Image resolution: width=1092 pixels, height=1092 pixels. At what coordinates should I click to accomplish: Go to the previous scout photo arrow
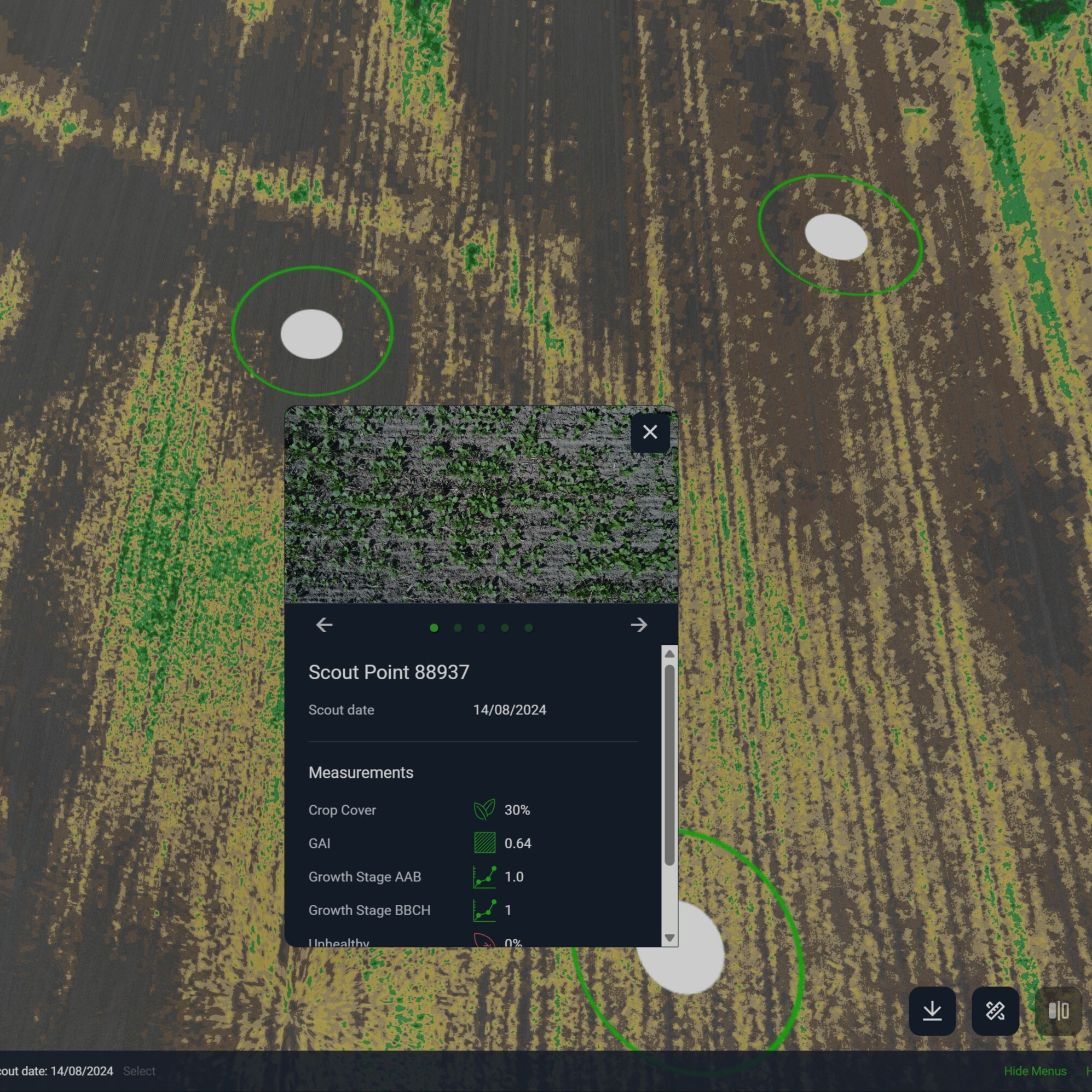[324, 625]
